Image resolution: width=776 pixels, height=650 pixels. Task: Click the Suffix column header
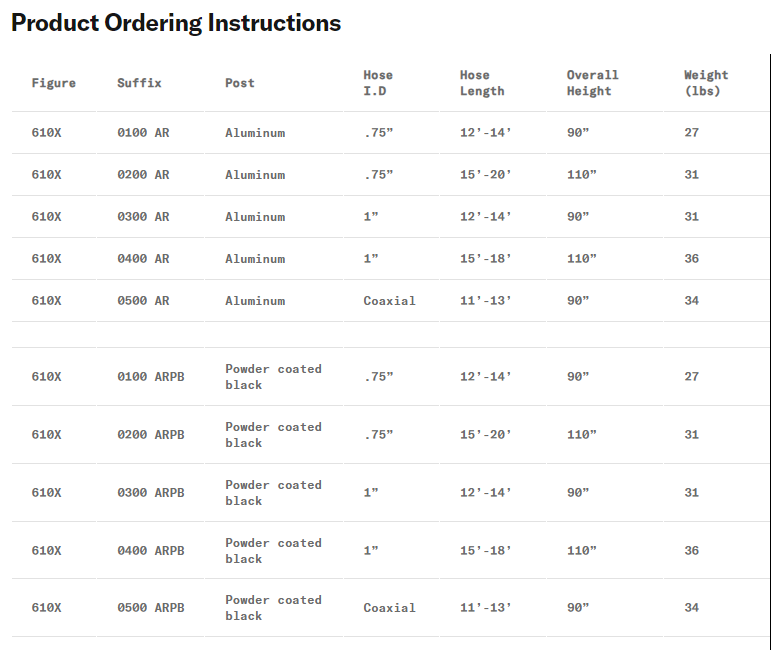tap(139, 83)
